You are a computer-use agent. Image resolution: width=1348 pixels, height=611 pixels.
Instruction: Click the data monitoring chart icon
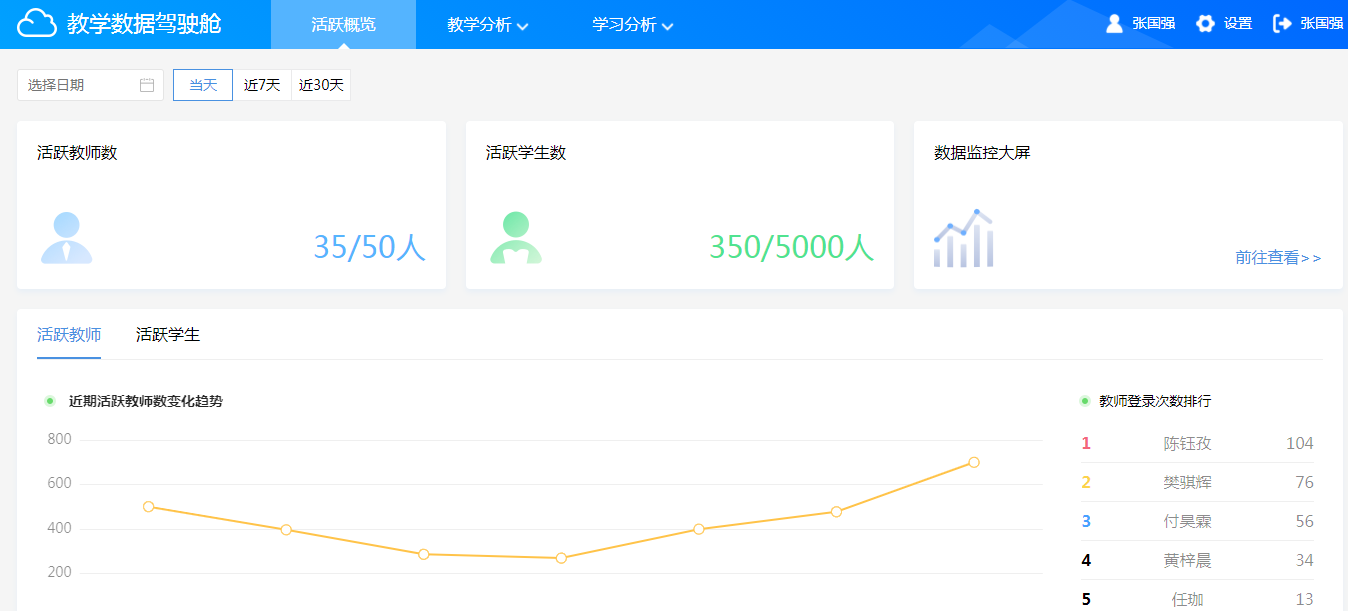pyautogui.click(x=963, y=239)
